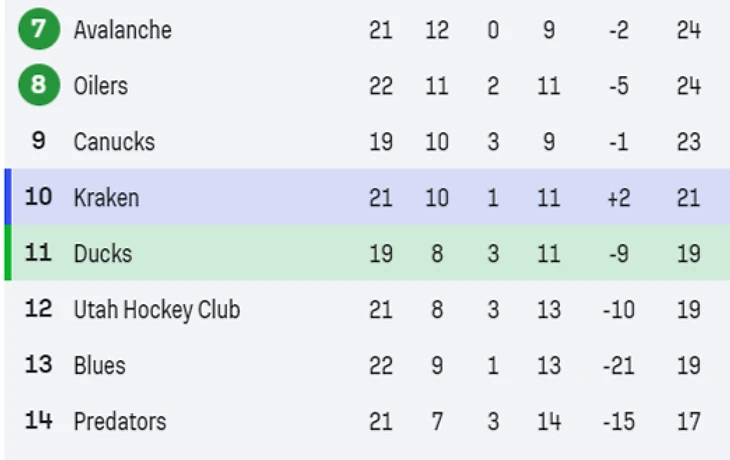Screen dimensions: 730x460
Task: Click the blue marker bar on Kraken row
Action: coord(7,196)
